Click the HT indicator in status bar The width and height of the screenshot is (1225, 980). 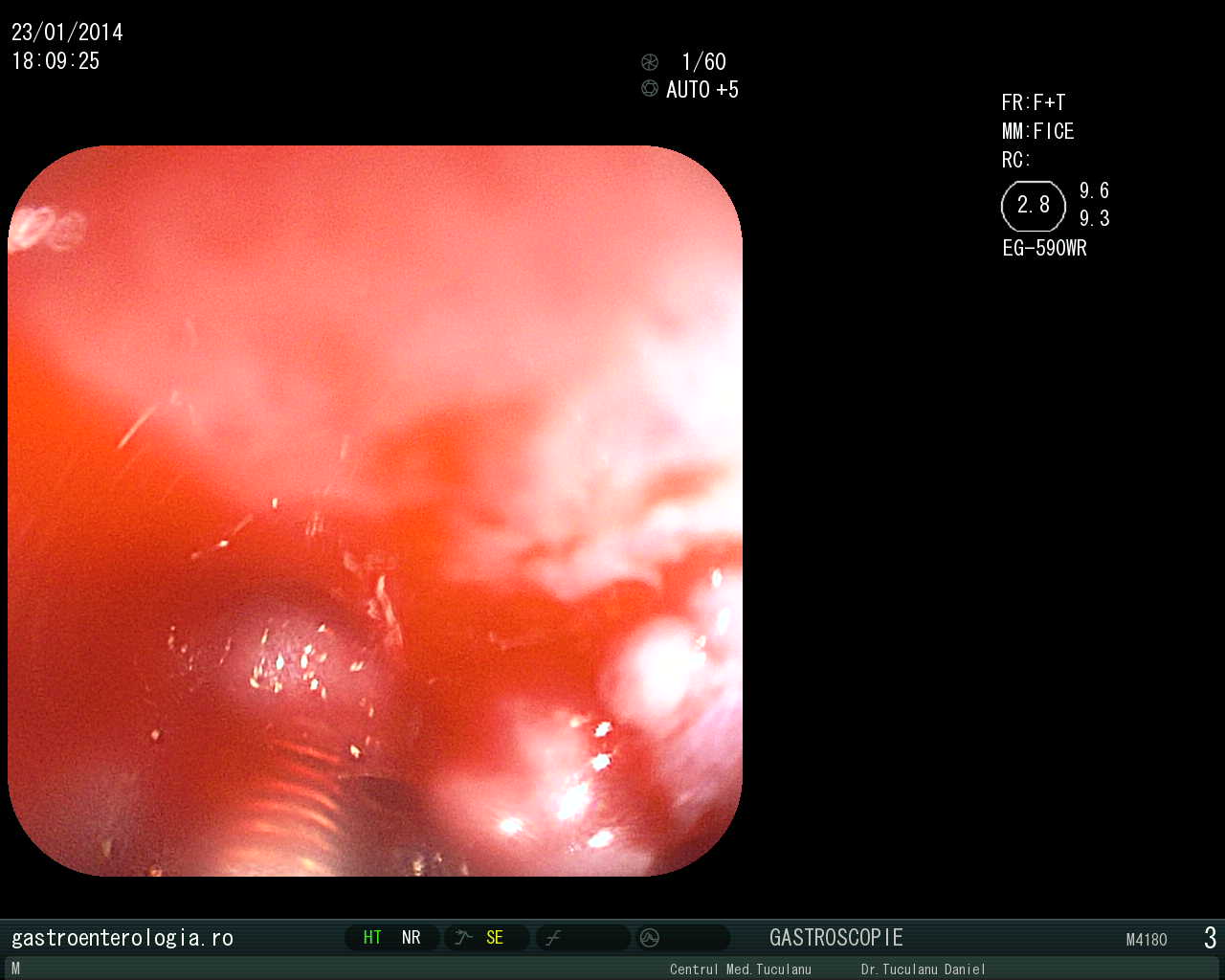point(372,938)
